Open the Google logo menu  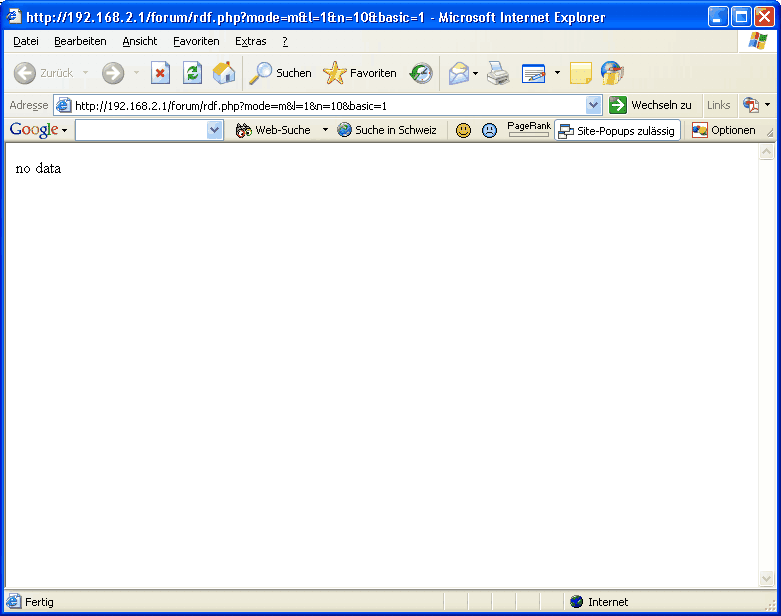pyautogui.click(x=38, y=130)
